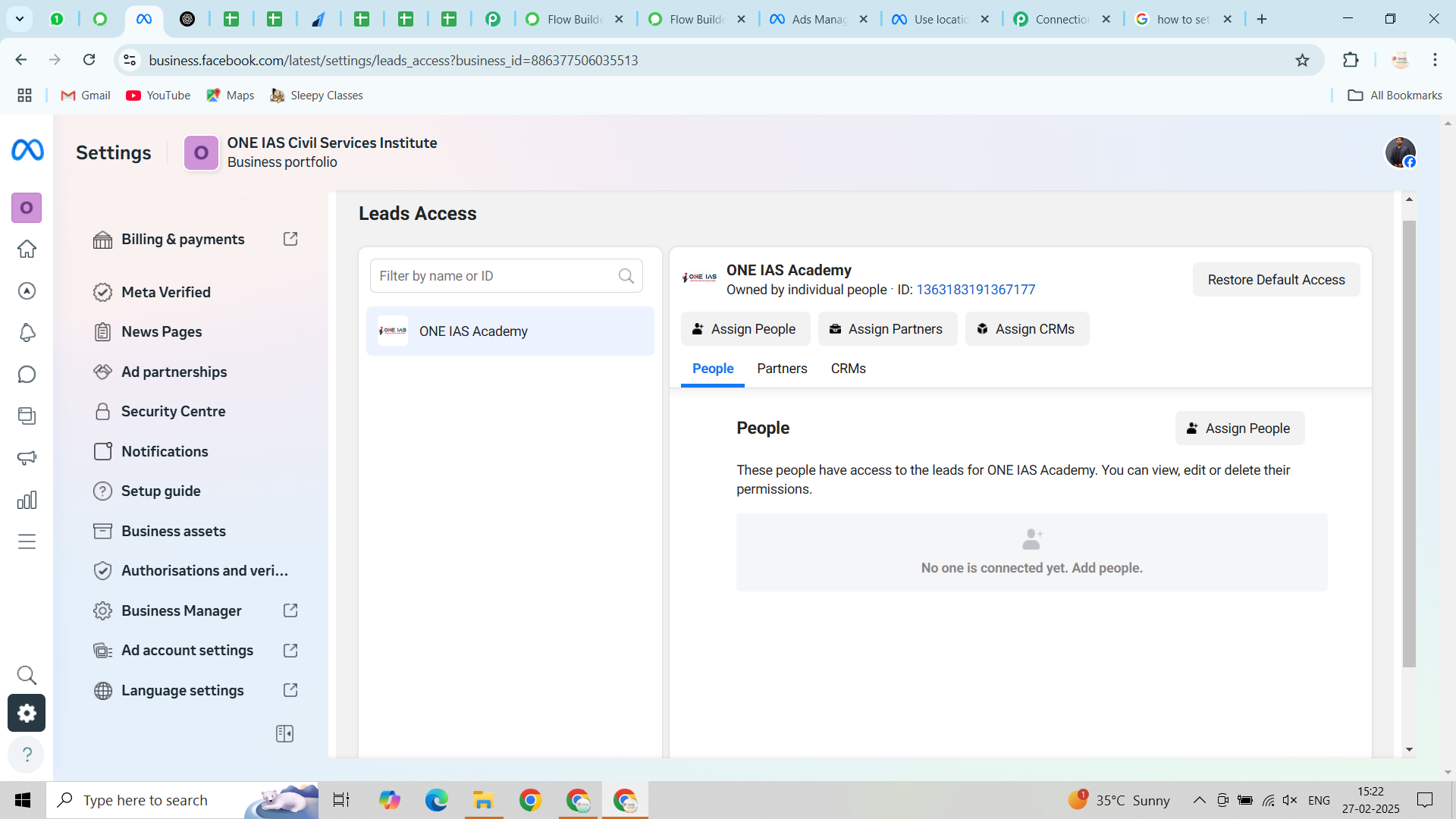The width and height of the screenshot is (1456, 819).
Task: Bookmark this page with the star icon
Action: (x=1302, y=60)
